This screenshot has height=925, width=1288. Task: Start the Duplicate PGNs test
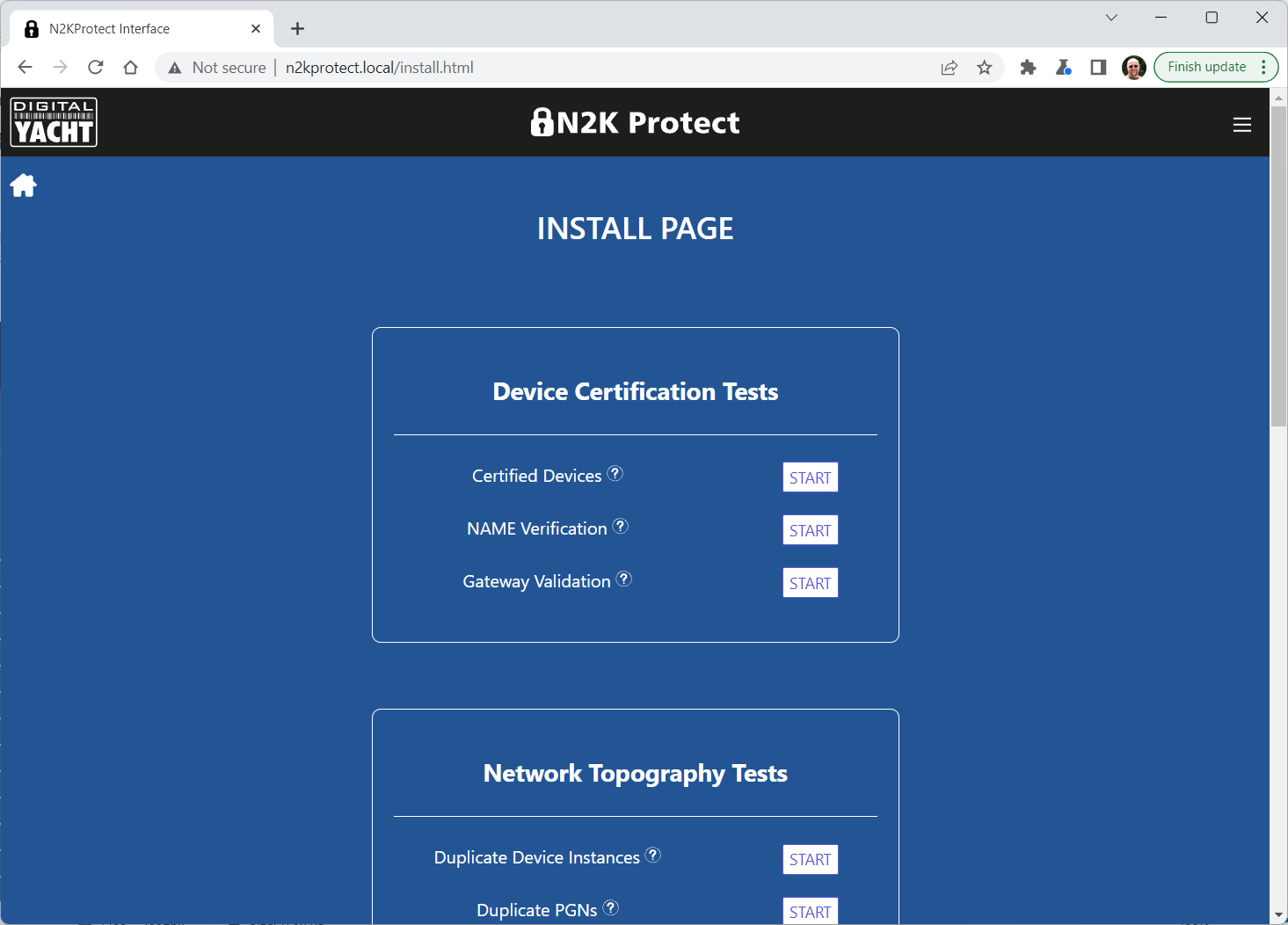[x=810, y=911]
